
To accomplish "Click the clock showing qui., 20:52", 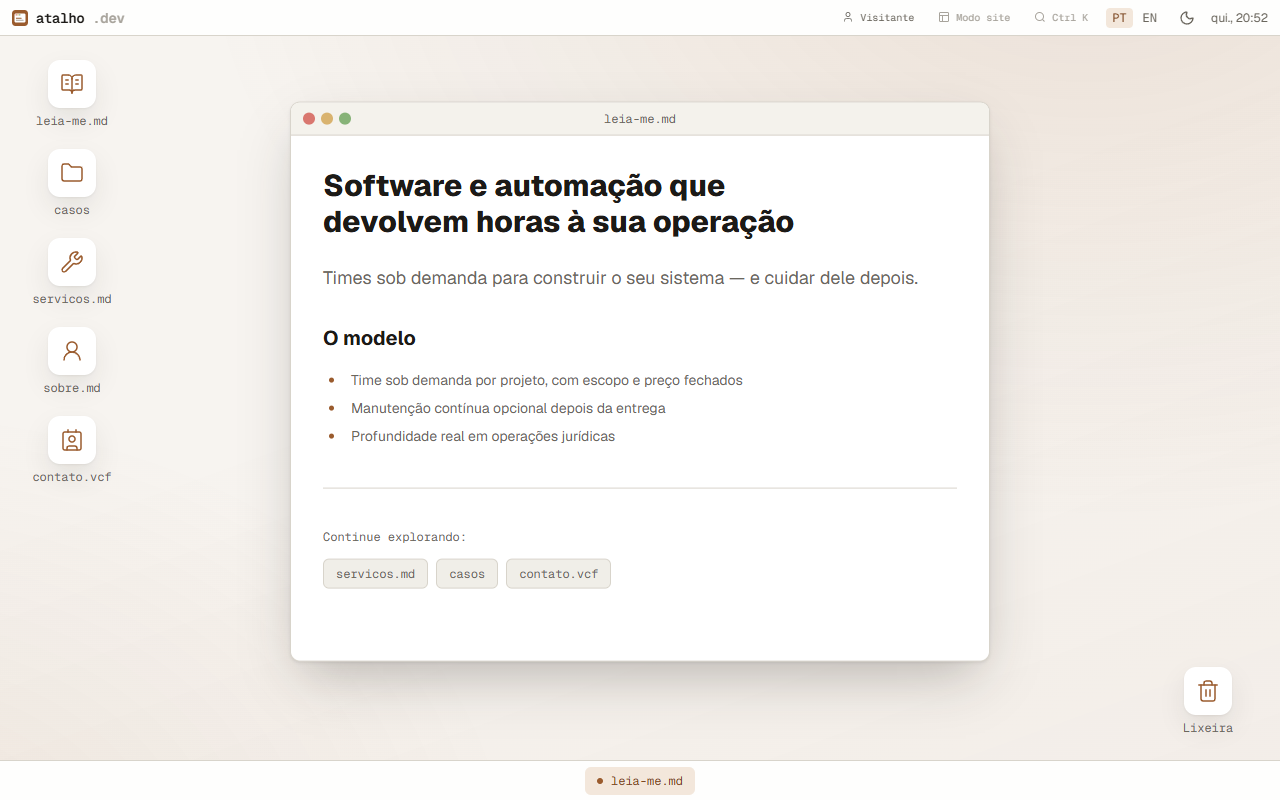I will 1239,18.
